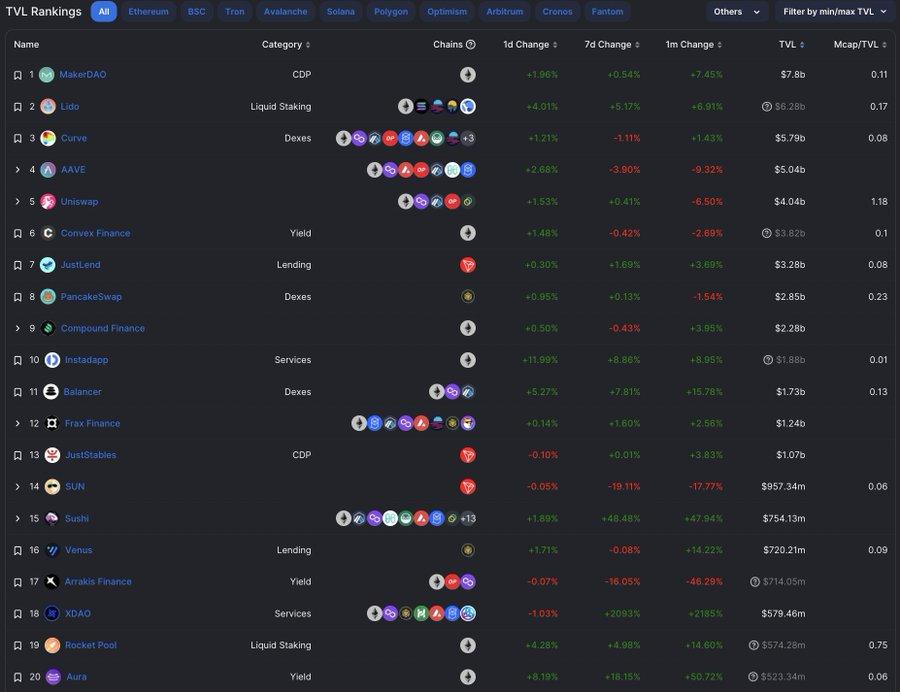Open the Balancer protocol link

click(83, 392)
